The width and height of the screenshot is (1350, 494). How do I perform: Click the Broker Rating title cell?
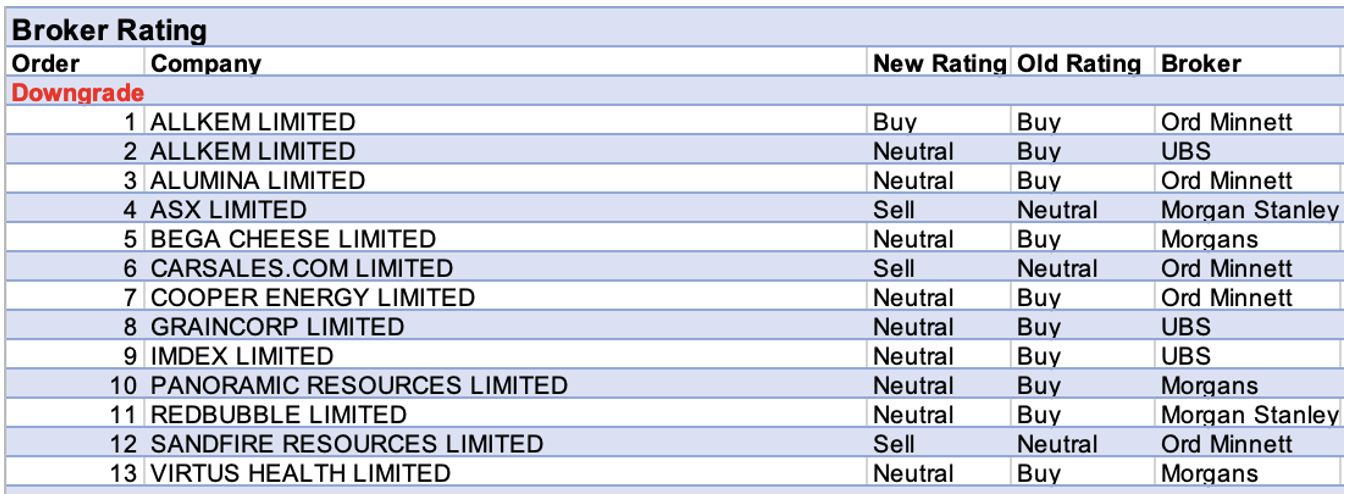click(110, 30)
